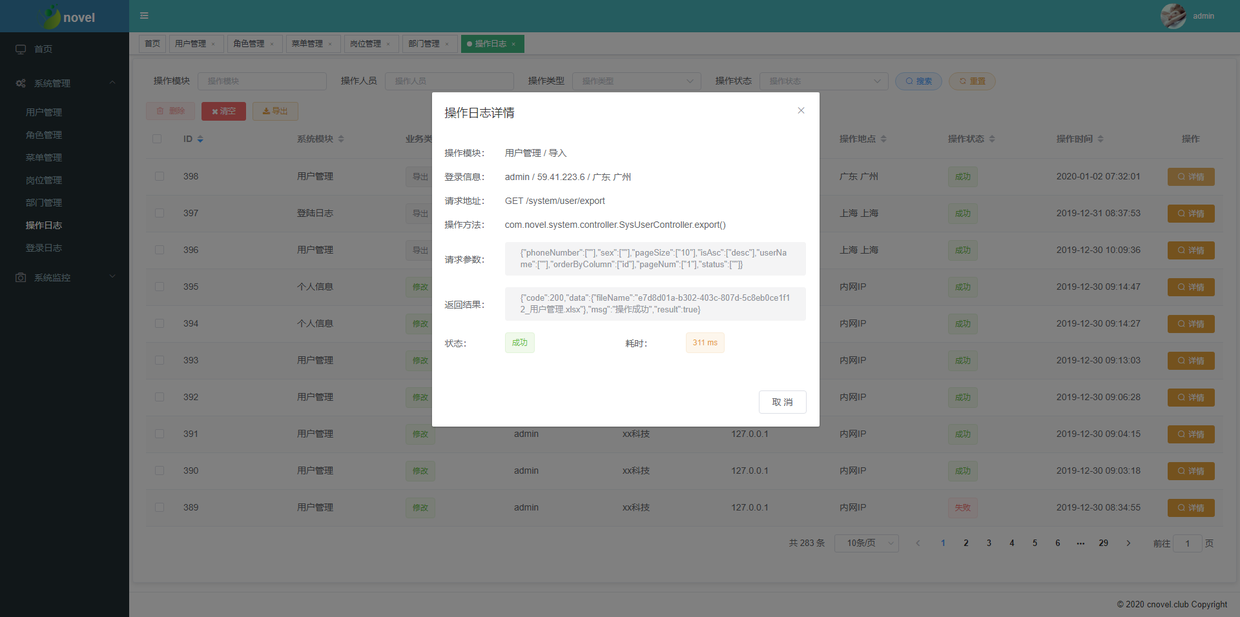Focus the 操作人员 search input
Image resolution: width=1240 pixels, height=617 pixels.
point(449,81)
